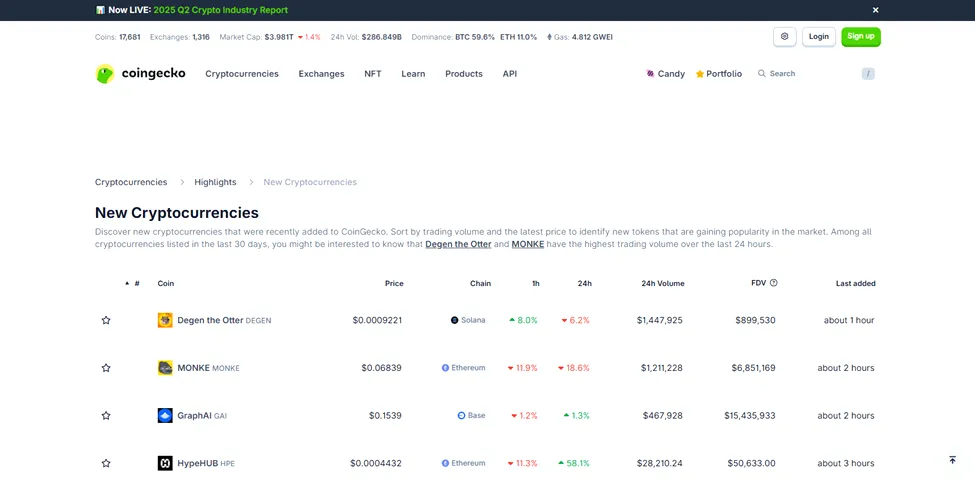
Task: Click the Degen the Otter coin icon
Action: coord(165,320)
